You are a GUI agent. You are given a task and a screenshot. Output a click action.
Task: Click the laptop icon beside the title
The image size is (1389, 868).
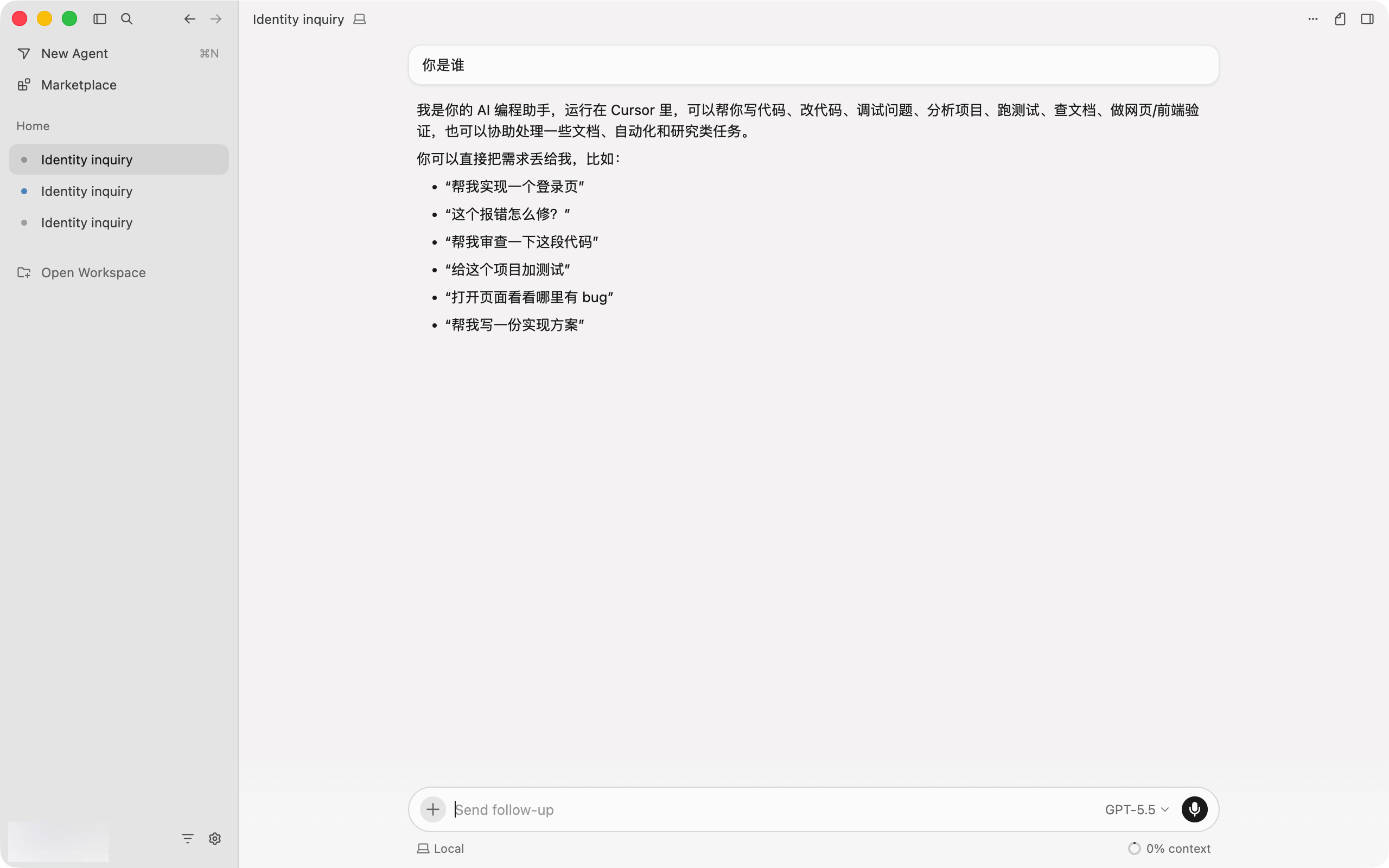pos(360,19)
